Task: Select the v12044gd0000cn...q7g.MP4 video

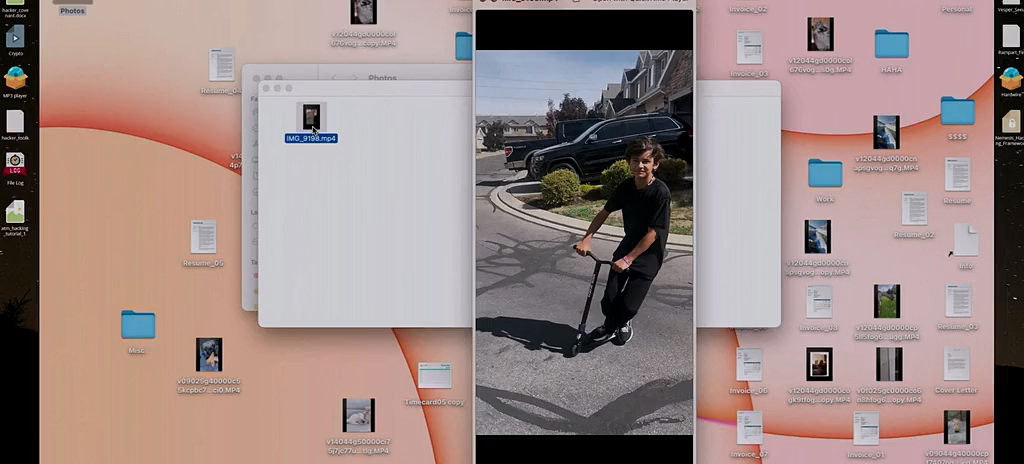Action: click(886, 132)
